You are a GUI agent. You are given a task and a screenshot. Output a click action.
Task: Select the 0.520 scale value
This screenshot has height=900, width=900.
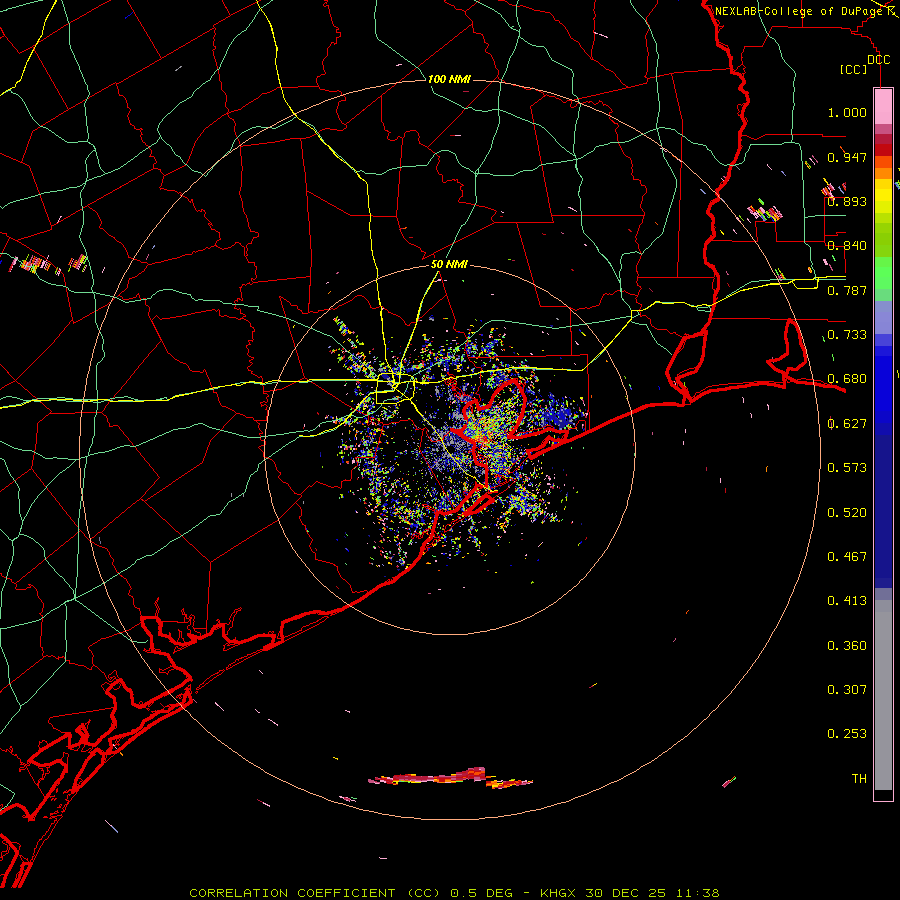pyautogui.click(x=847, y=513)
